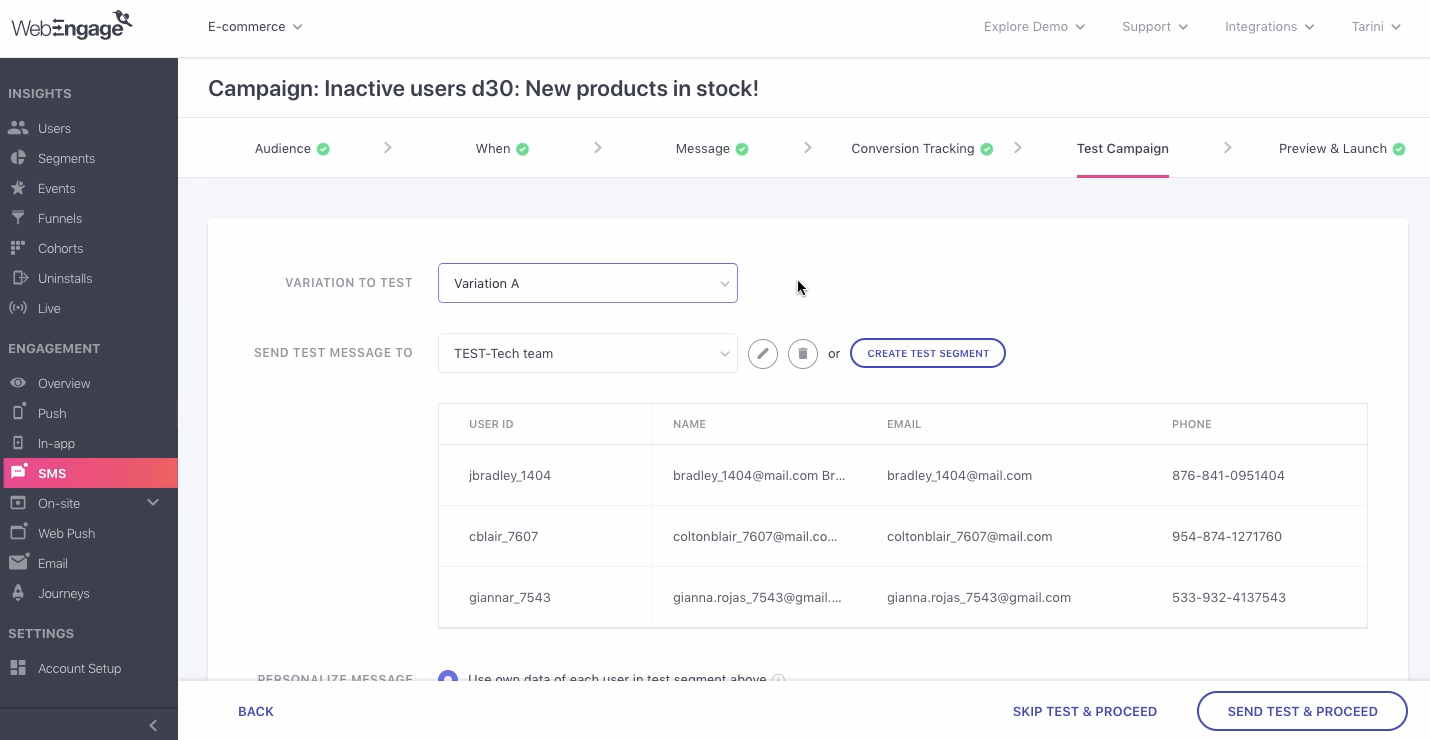Click user ID giannar_7543
The width and height of the screenshot is (1430, 740).
pyautogui.click(x=510, y=597)
